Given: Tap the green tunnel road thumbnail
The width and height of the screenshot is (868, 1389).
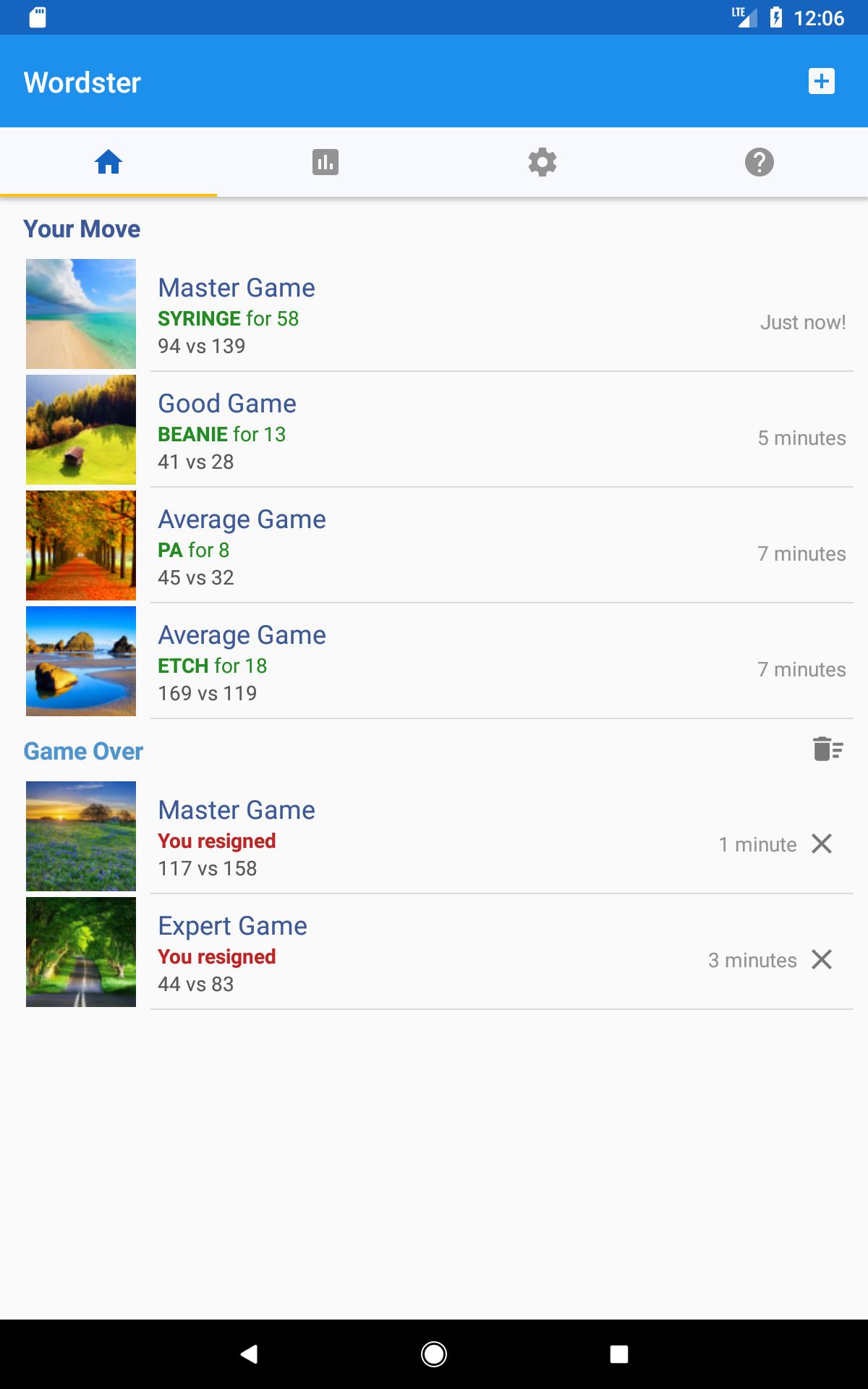Looking at the screenshot, I should pos(81,952).
